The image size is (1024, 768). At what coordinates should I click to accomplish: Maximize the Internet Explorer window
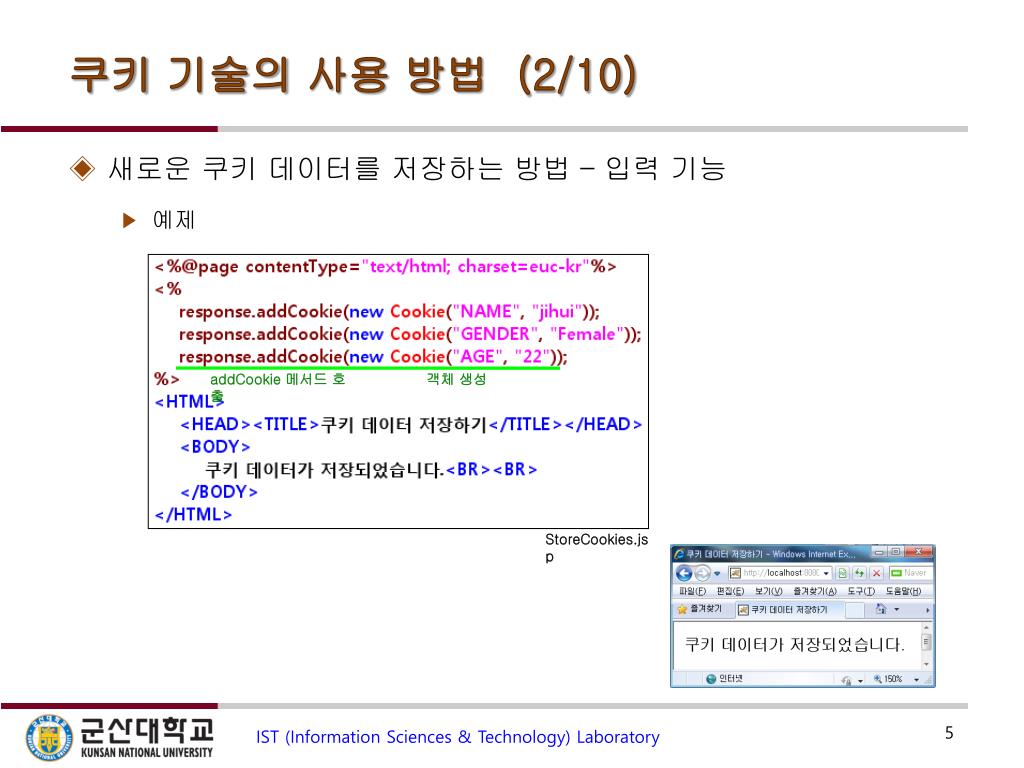pos(896,552)
